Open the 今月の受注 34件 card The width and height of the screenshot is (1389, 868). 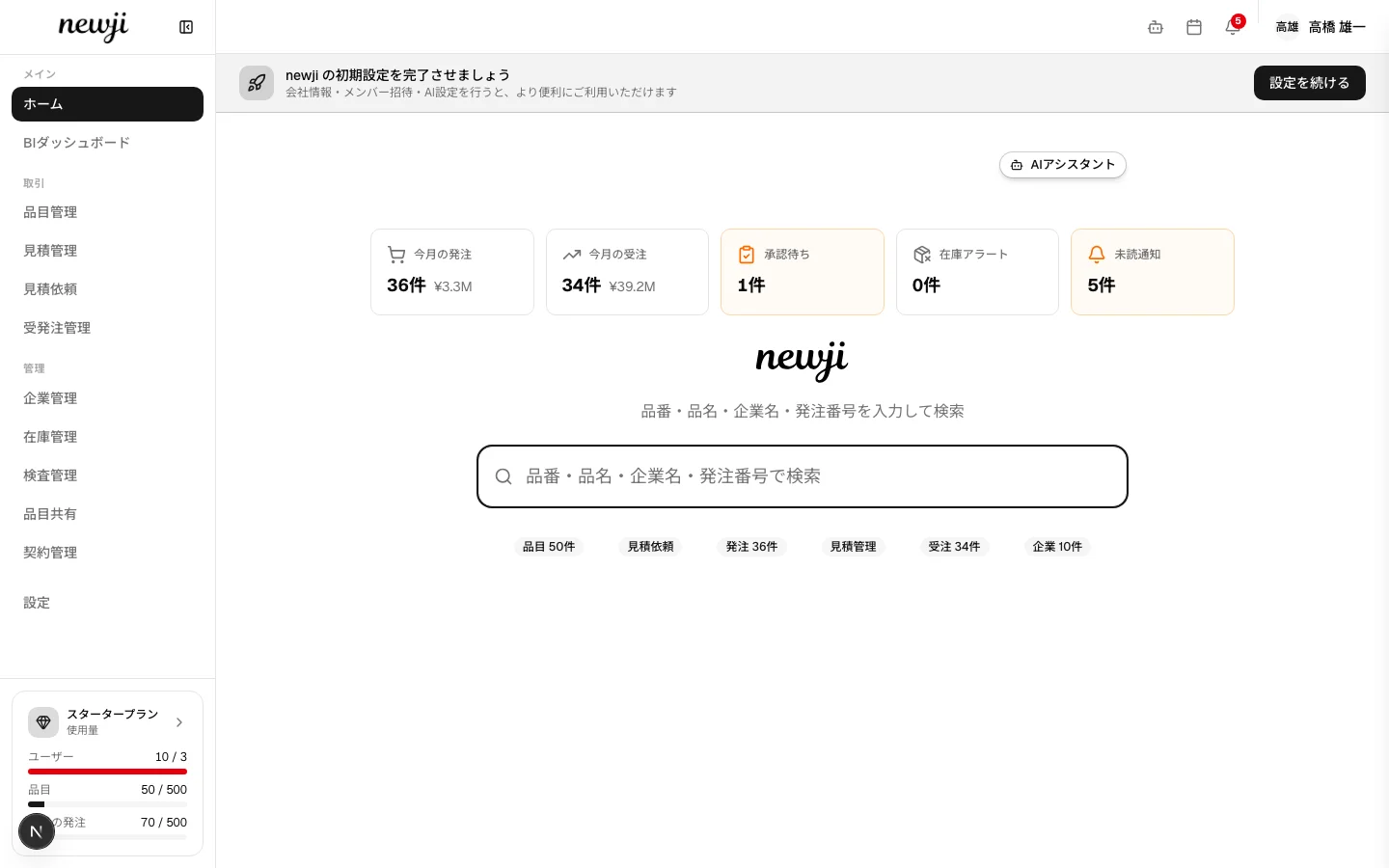tap(627, 272)
